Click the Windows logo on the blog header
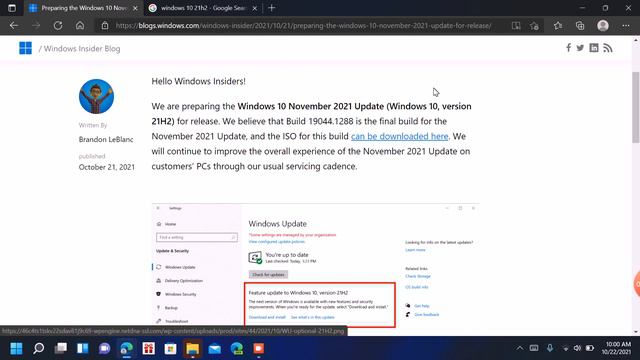The image size is (640, 360). pos(25,48)
